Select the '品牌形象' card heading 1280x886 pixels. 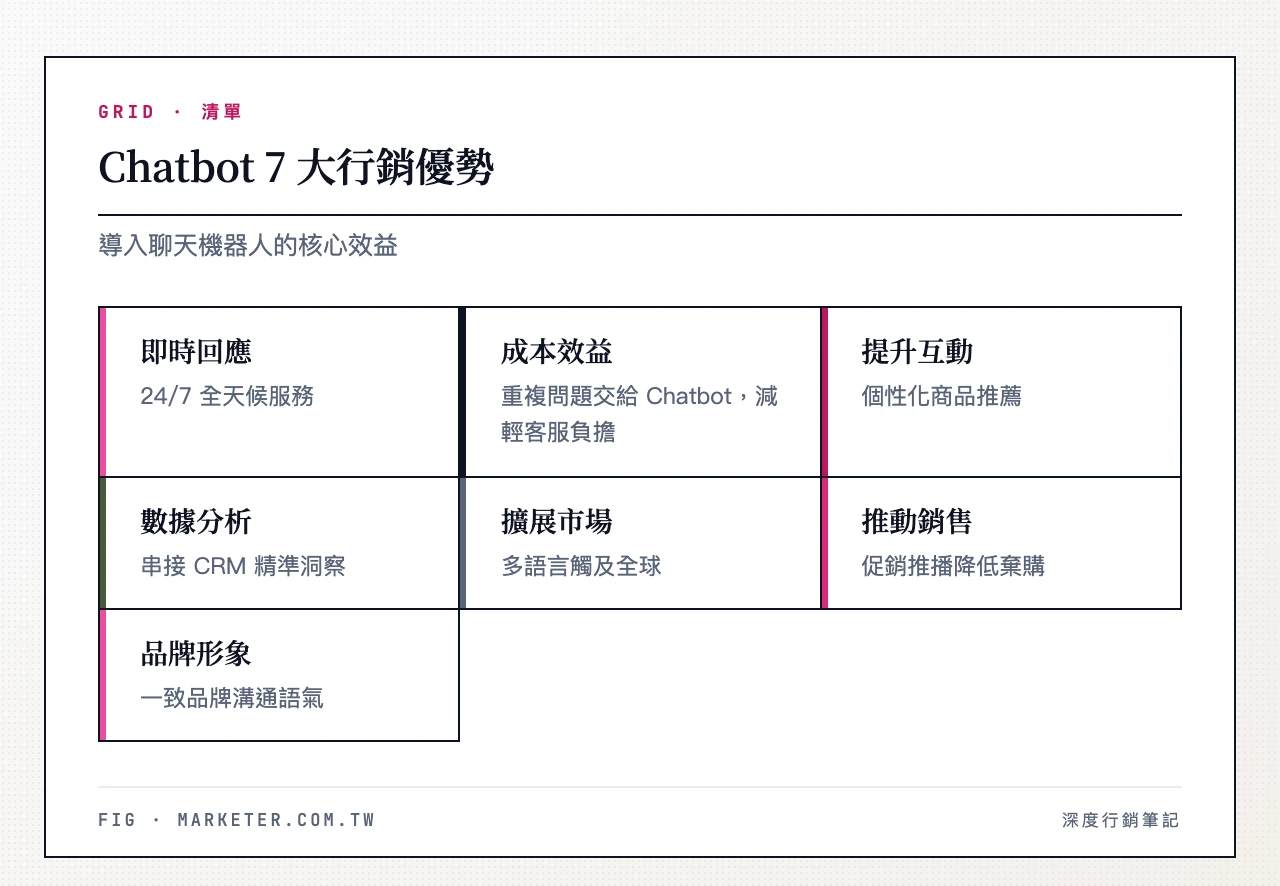tap(196, 654)
